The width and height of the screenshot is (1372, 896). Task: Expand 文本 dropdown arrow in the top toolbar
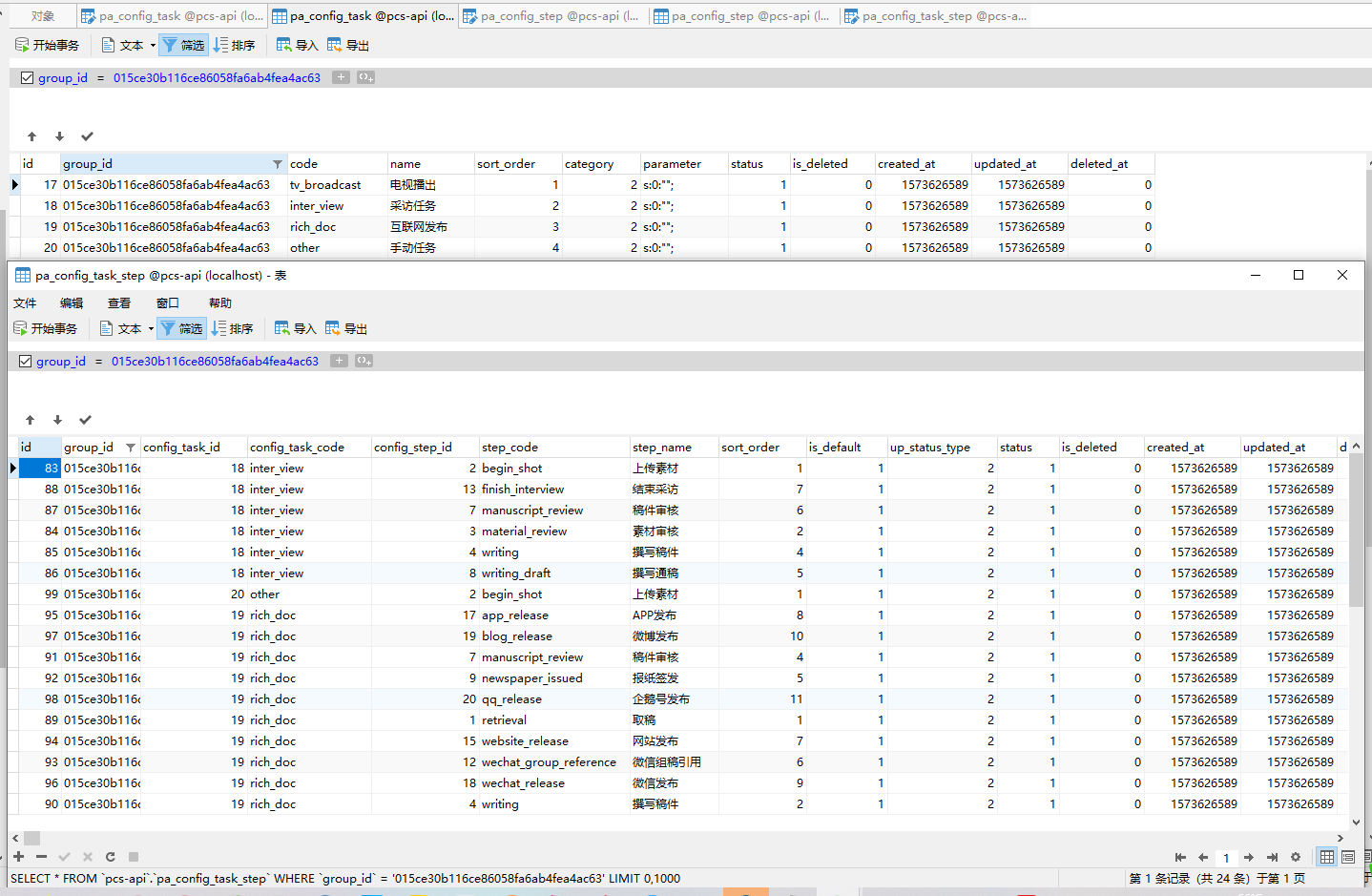153,46
